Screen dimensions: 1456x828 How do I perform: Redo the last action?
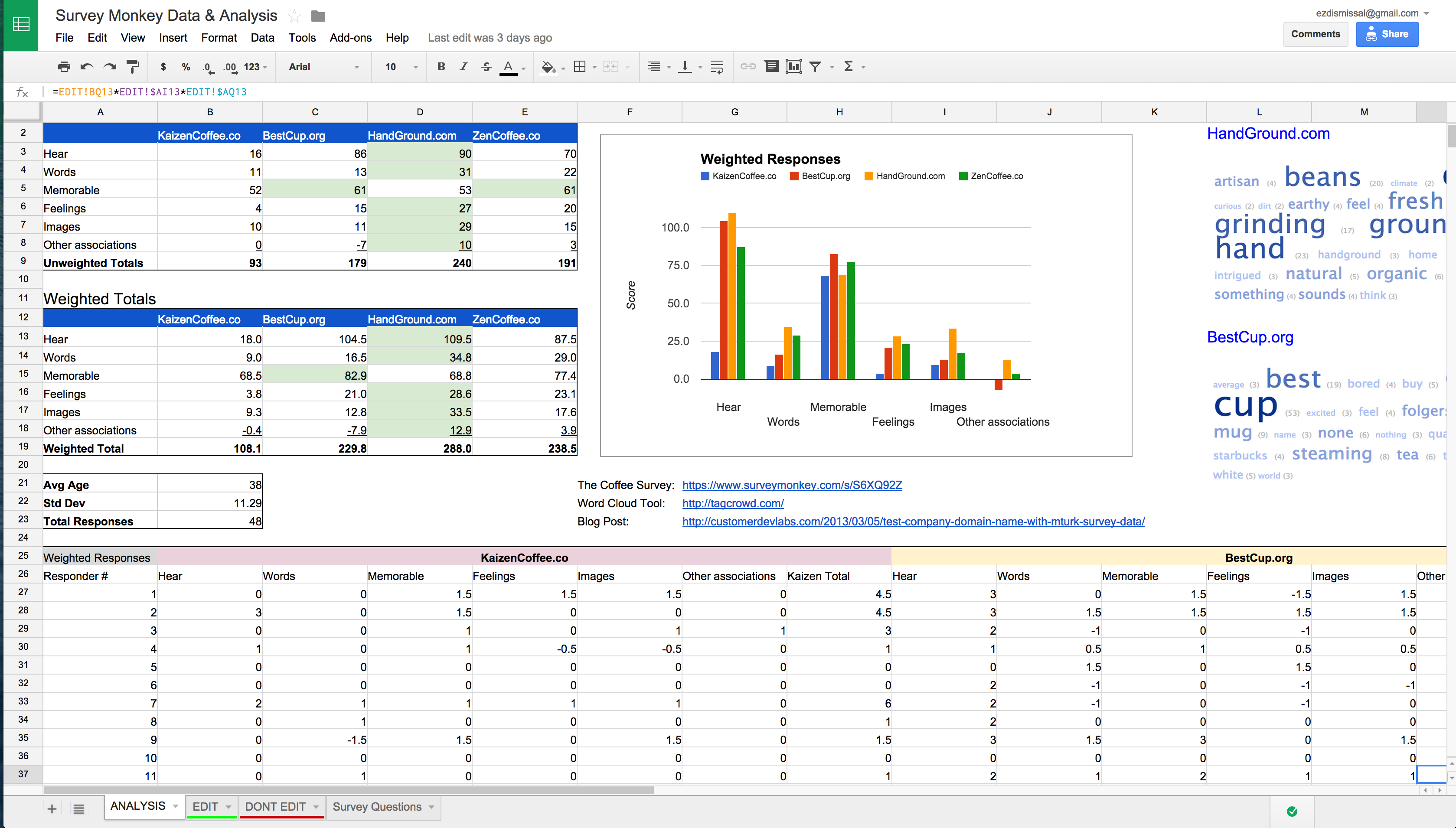click(110, 67)
